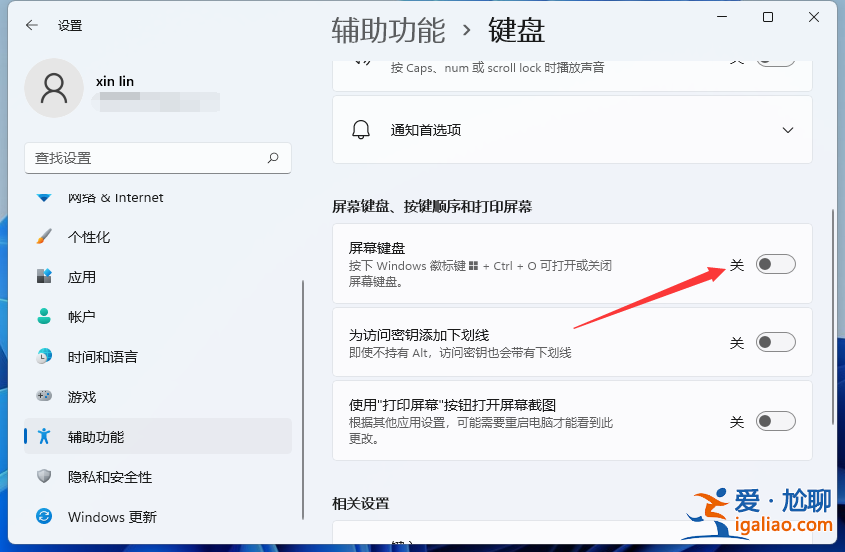845x552 pixels.
Task: Open the 应用 settings page
Action: (x=158, y=277)
